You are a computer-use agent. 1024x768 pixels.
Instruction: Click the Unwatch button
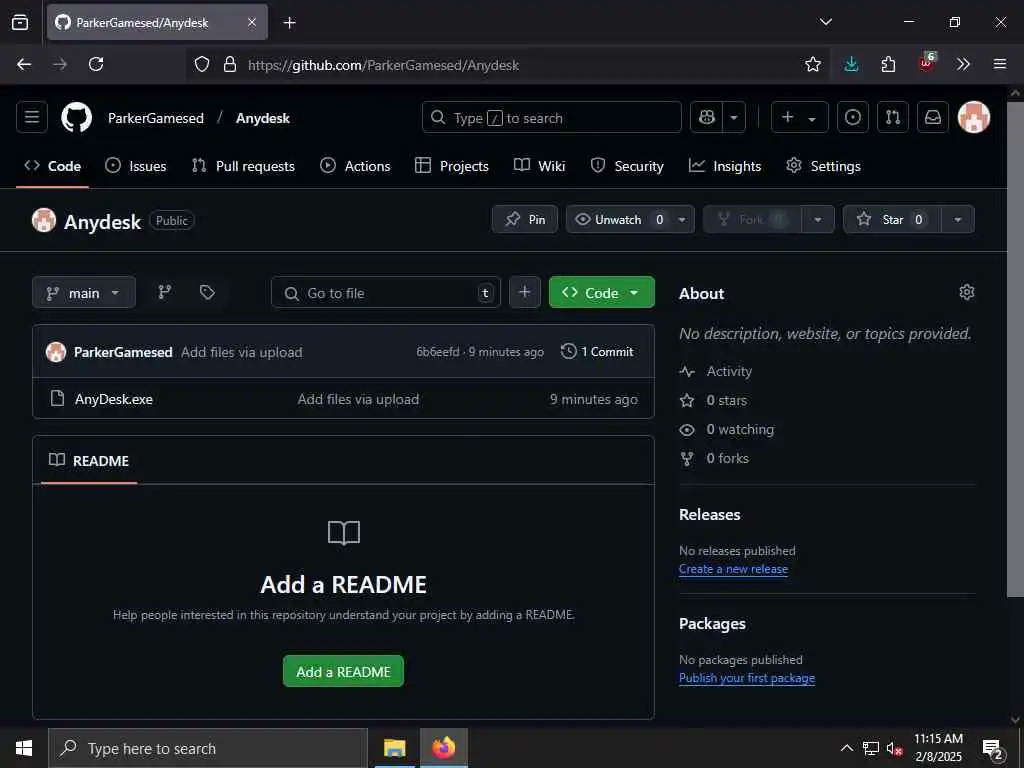[x=618, y=219]
